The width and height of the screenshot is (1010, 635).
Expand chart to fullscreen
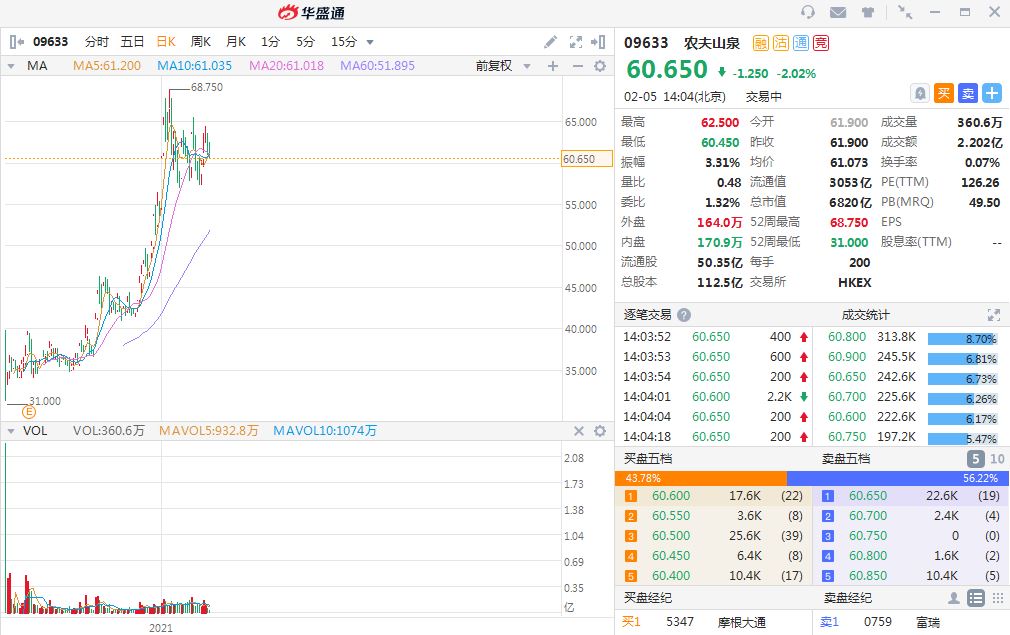(x=575, y=42)
